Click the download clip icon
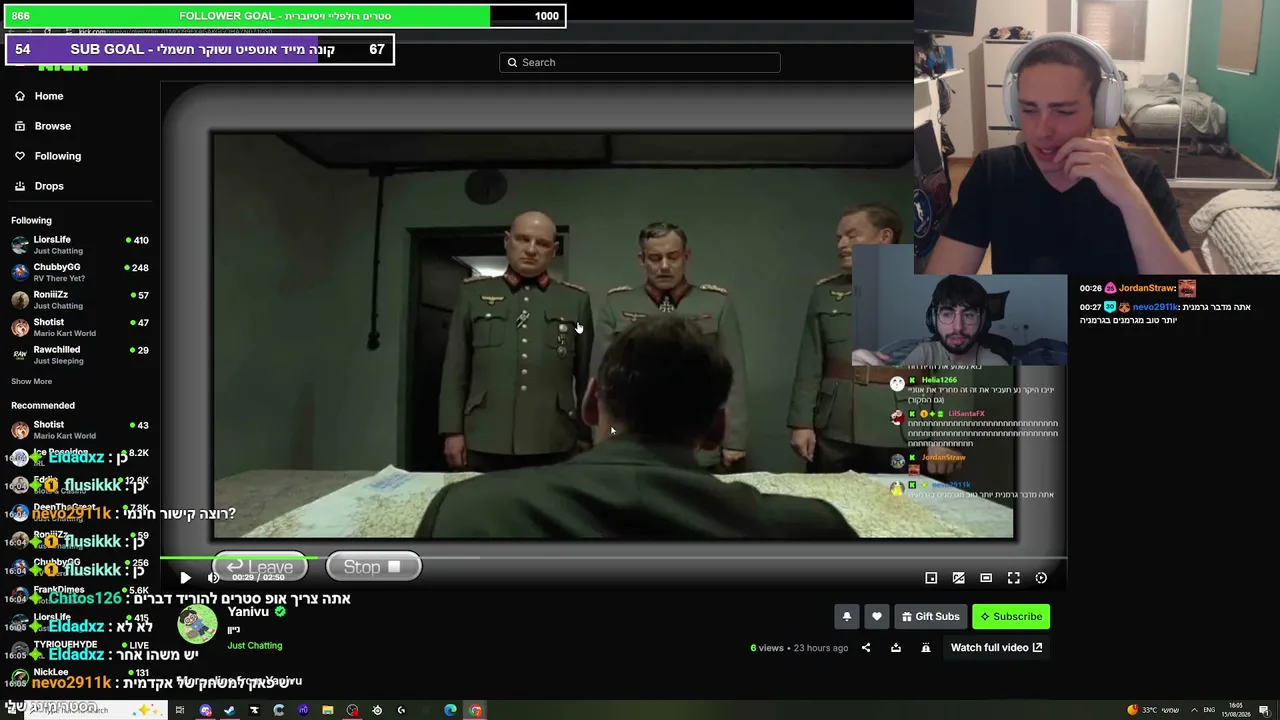 click(x=896, y=648)
